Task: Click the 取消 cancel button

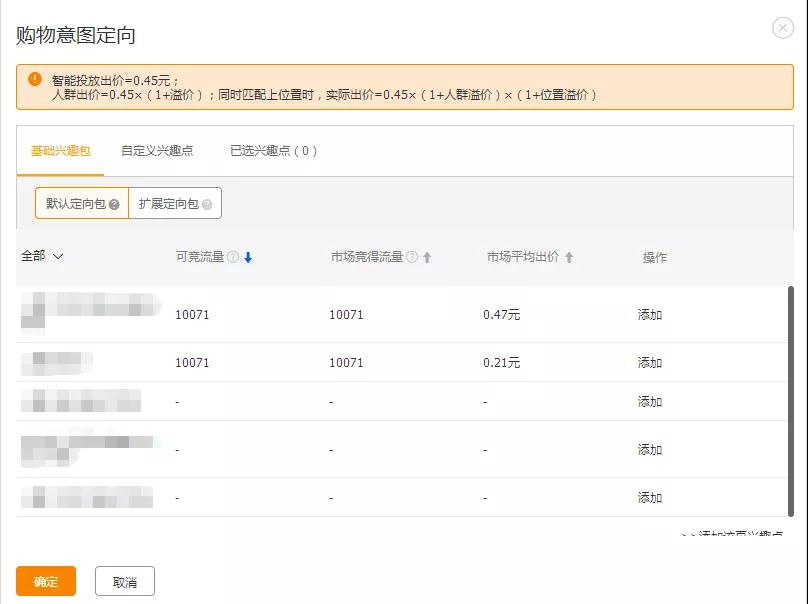Action: tap(124, 581)
